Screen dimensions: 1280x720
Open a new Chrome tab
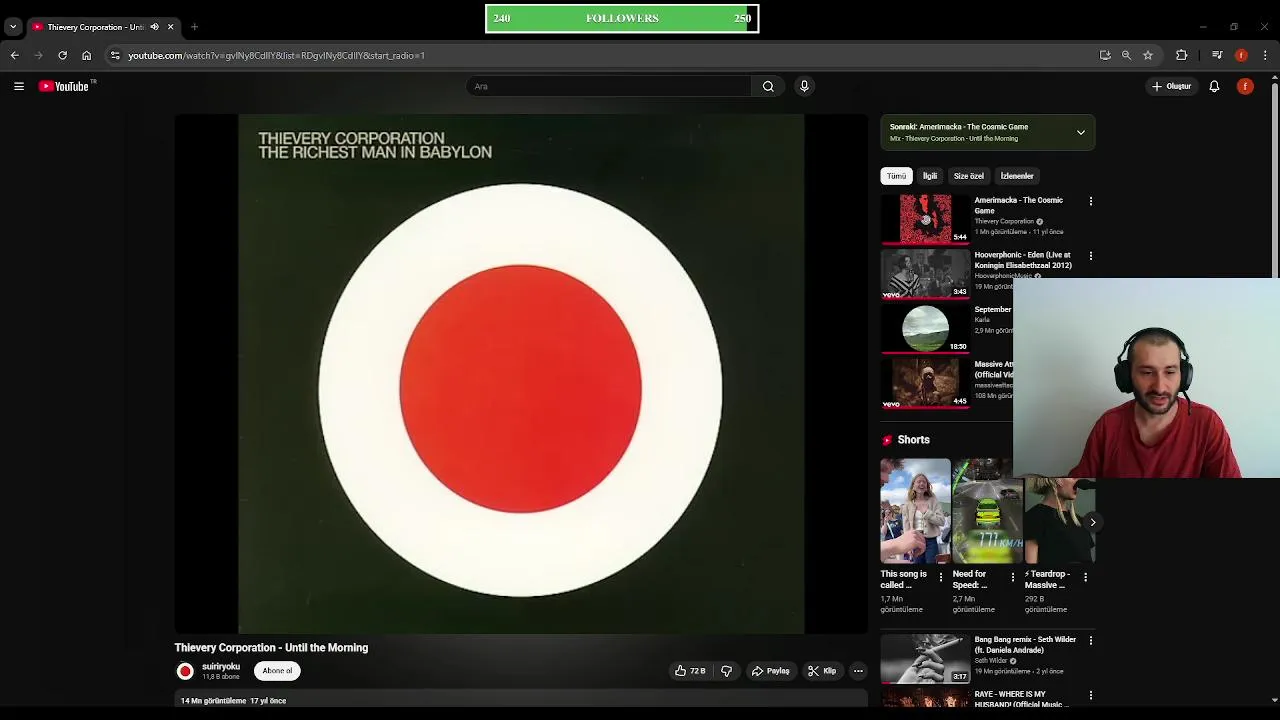pyautogui.click(x=194, y=27)
